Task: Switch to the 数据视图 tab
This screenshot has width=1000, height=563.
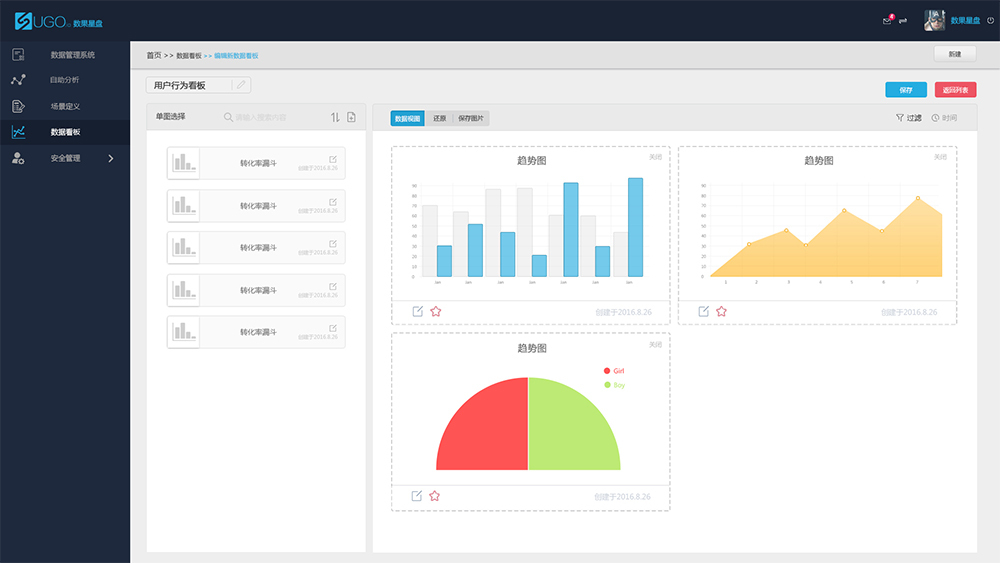Action: (408, 118)
